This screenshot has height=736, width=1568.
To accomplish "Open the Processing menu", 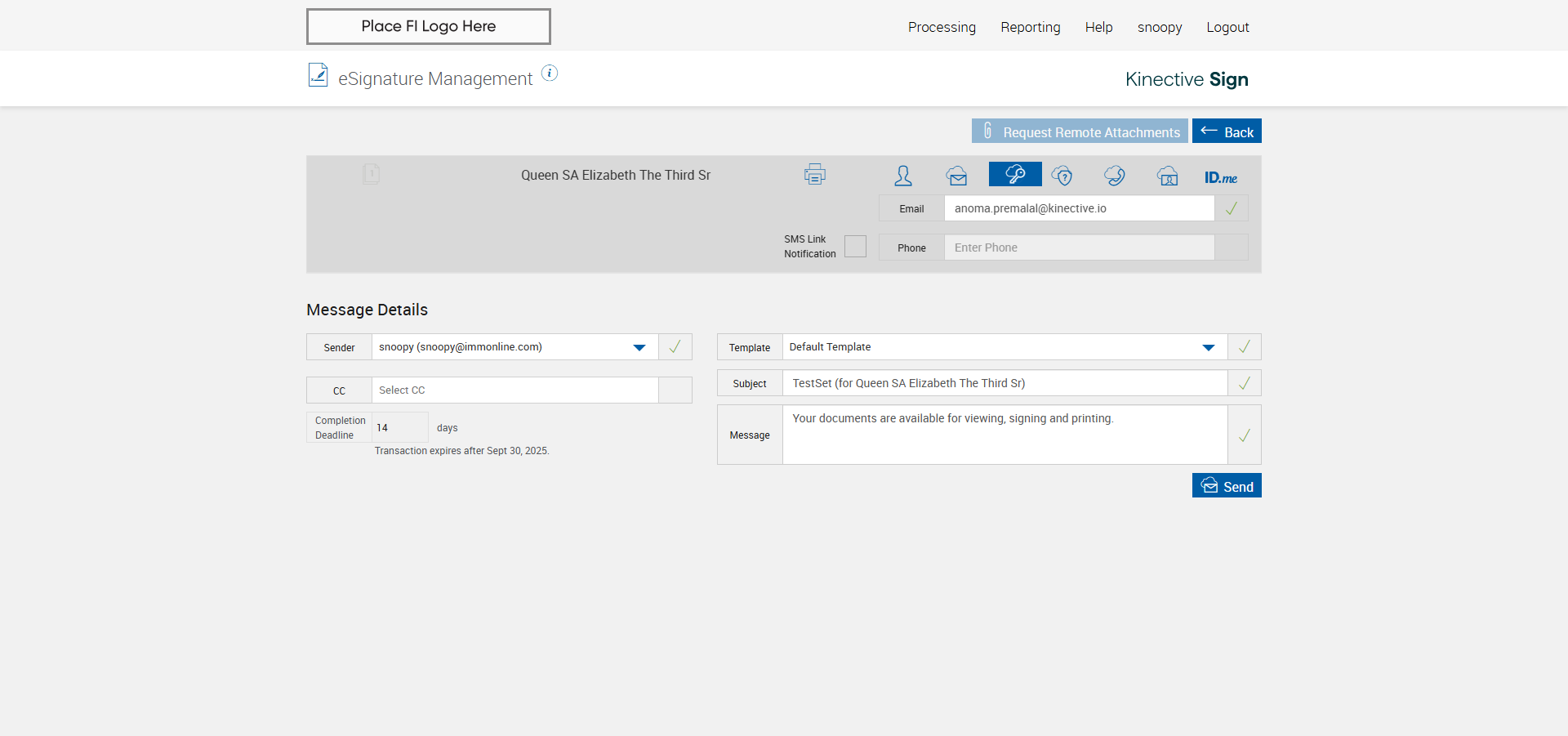I will [942, 27].
